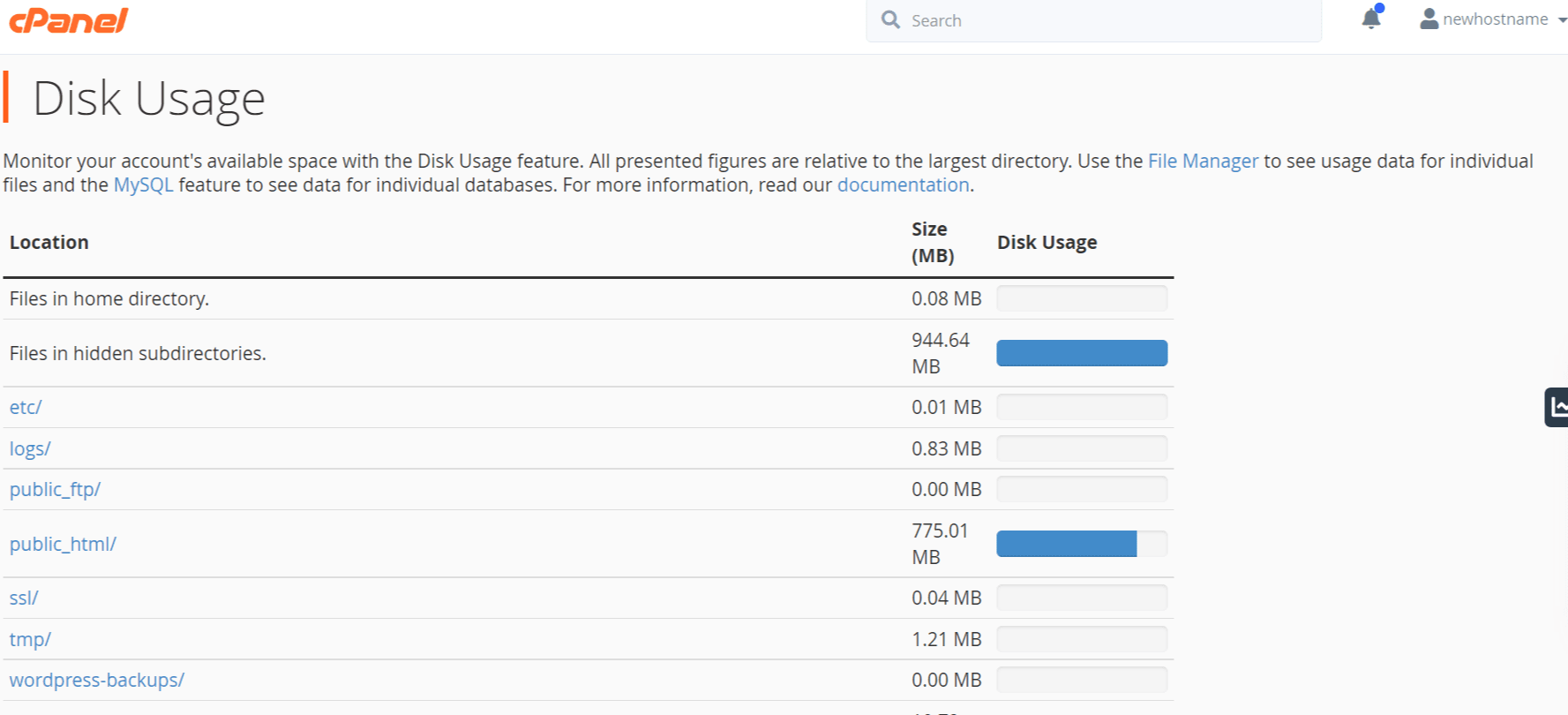Image resolution: width=1568 pixels, height=715 pixels.
Task: Click the tmp/ usage bar
Action: [x=1082, y=639]
